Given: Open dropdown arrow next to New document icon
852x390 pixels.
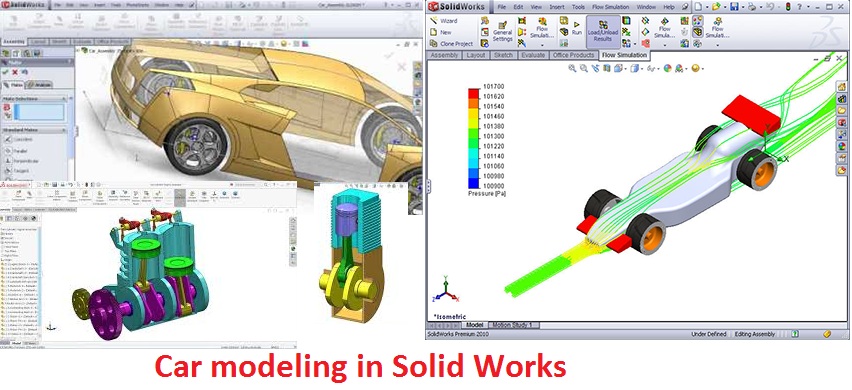Looking at the screenshot, I should coord(706,8).
